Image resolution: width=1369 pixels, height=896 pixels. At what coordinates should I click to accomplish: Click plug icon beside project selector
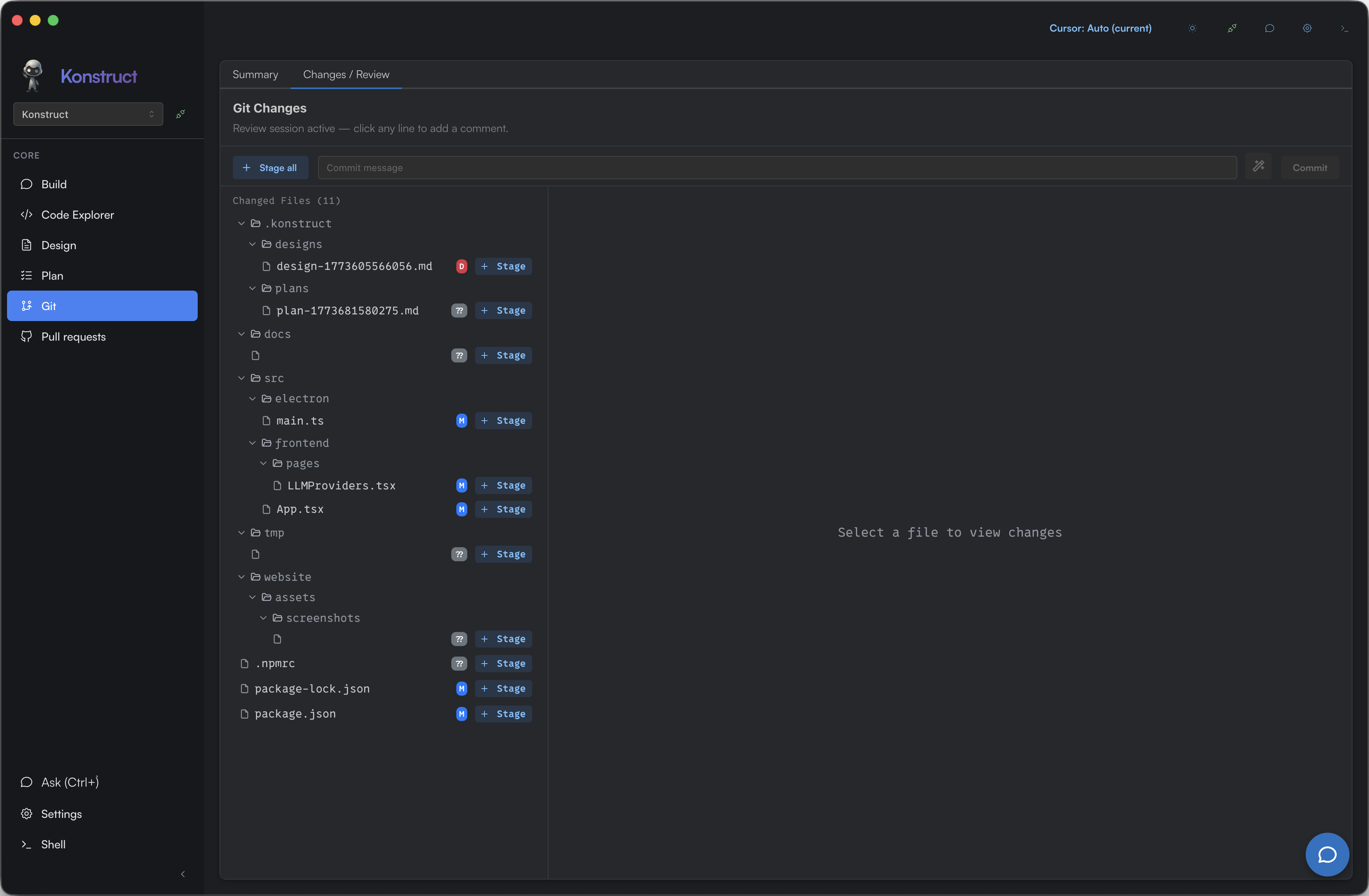pyautogui.click(x=181, y=114)
